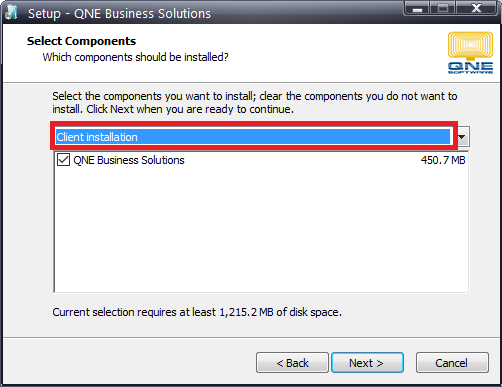Click the yellow QNE Software logo
502x387 pixels.
pos(470,53)
